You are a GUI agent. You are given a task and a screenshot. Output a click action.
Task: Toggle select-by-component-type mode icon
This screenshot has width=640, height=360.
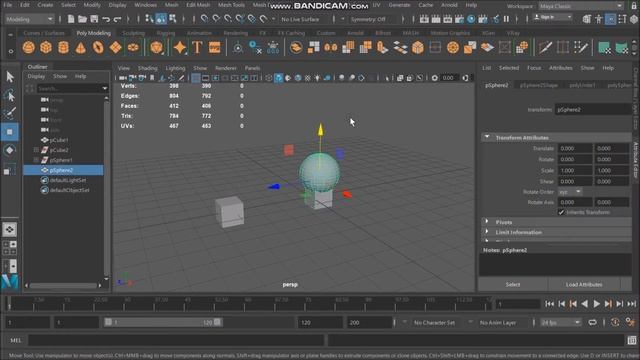(173, 19)
